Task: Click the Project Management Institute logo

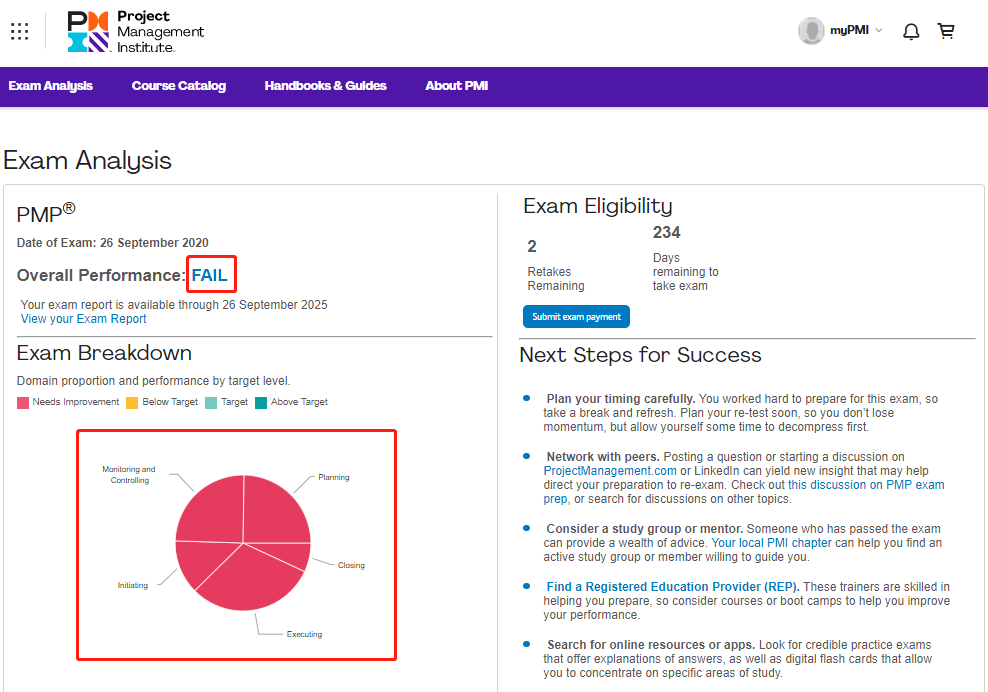Action: click(x=135, y=32)
